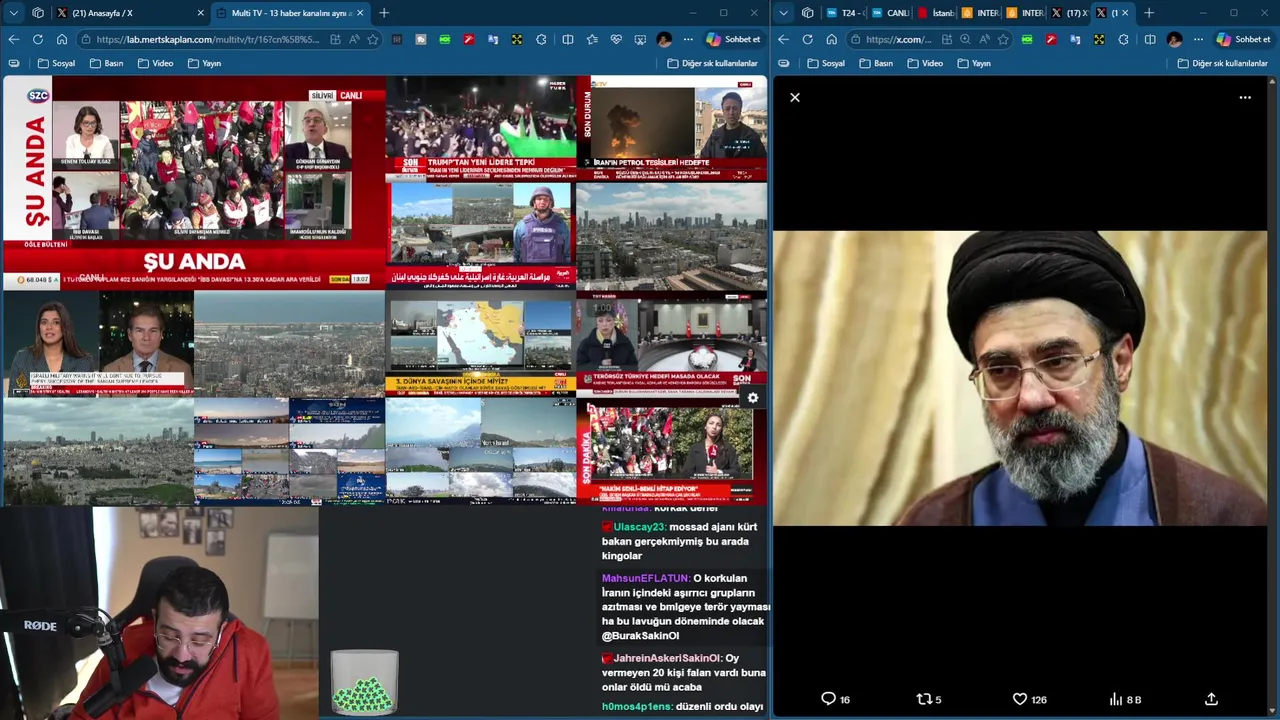Open favorites list in Multi TV window
This screenshot has width=1280, height=720.
[x=592, y=39]
